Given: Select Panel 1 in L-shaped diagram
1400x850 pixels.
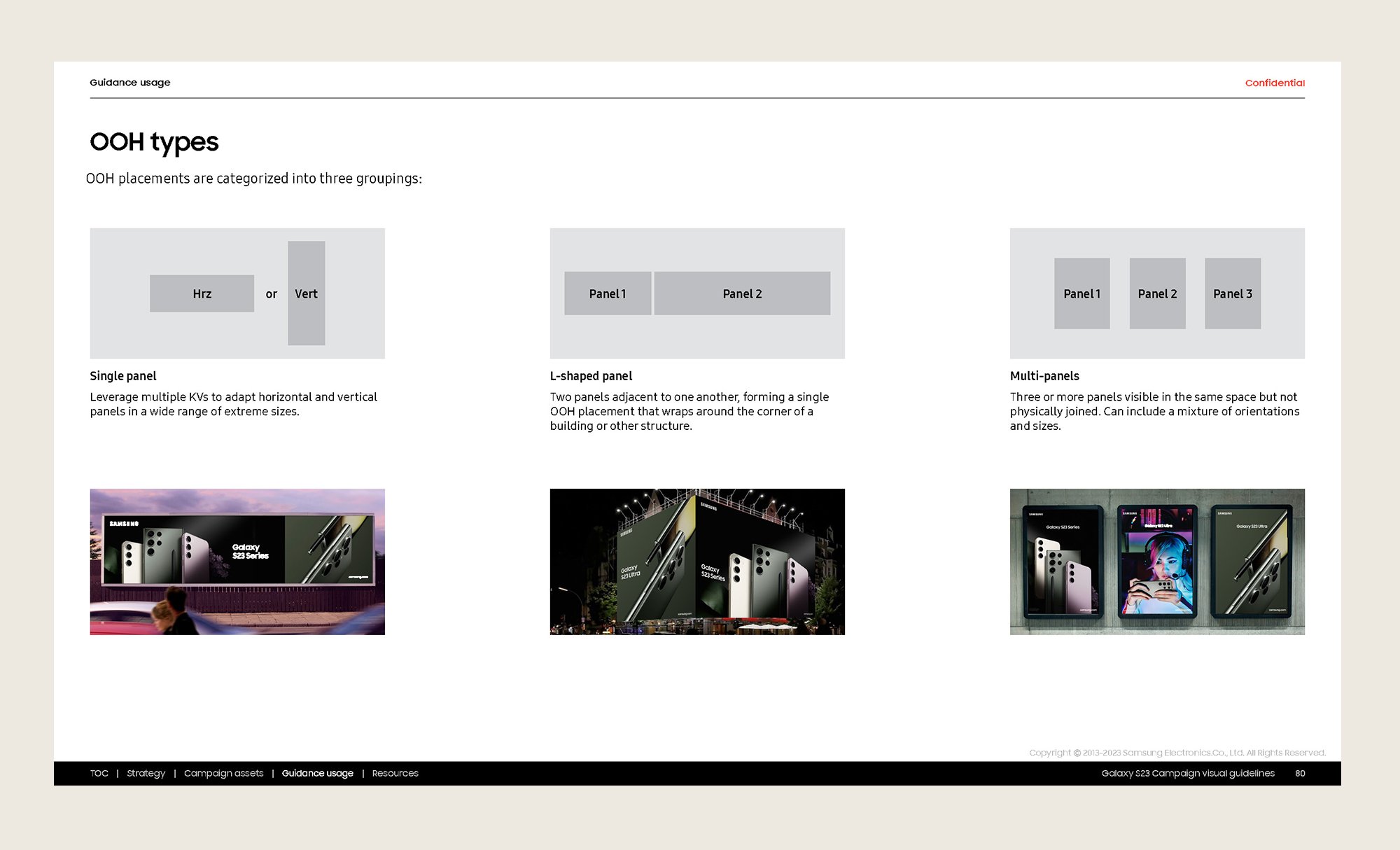Looking at the screenshot, I should point(608,293).
